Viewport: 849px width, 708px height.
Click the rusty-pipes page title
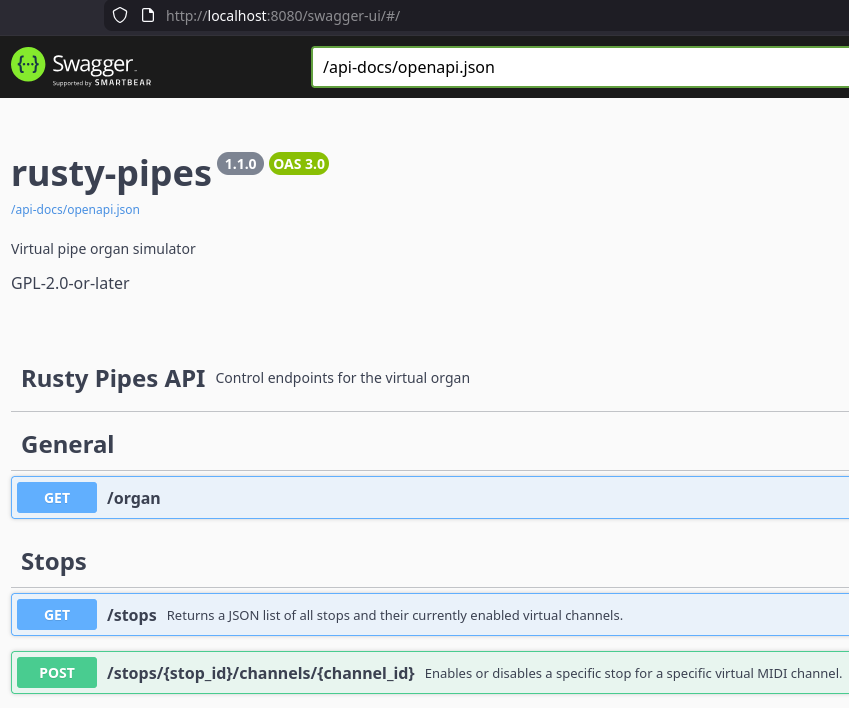[111, 173]
